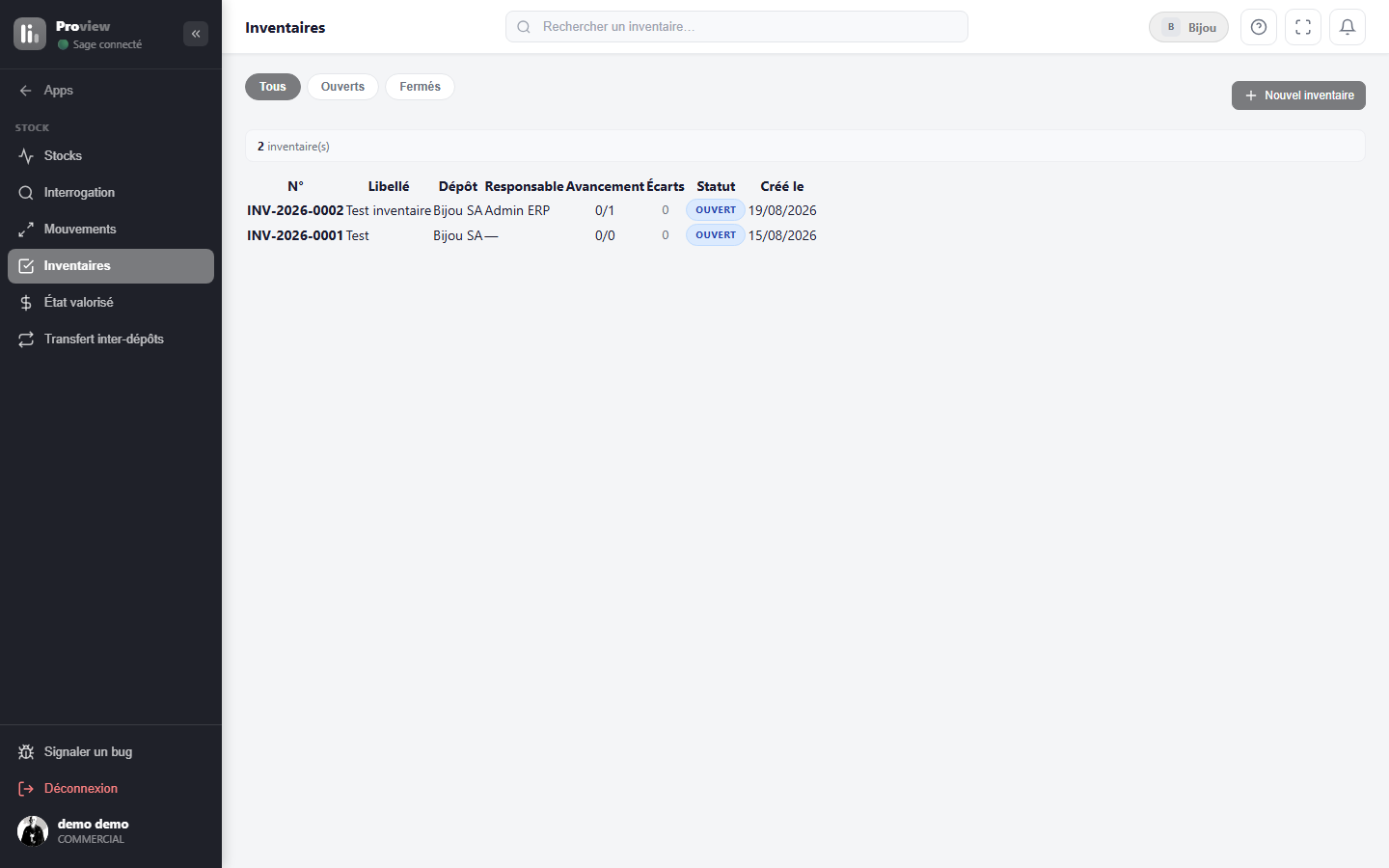Click the État valorisé dollar icon
1389x868 pixels.
26,303
